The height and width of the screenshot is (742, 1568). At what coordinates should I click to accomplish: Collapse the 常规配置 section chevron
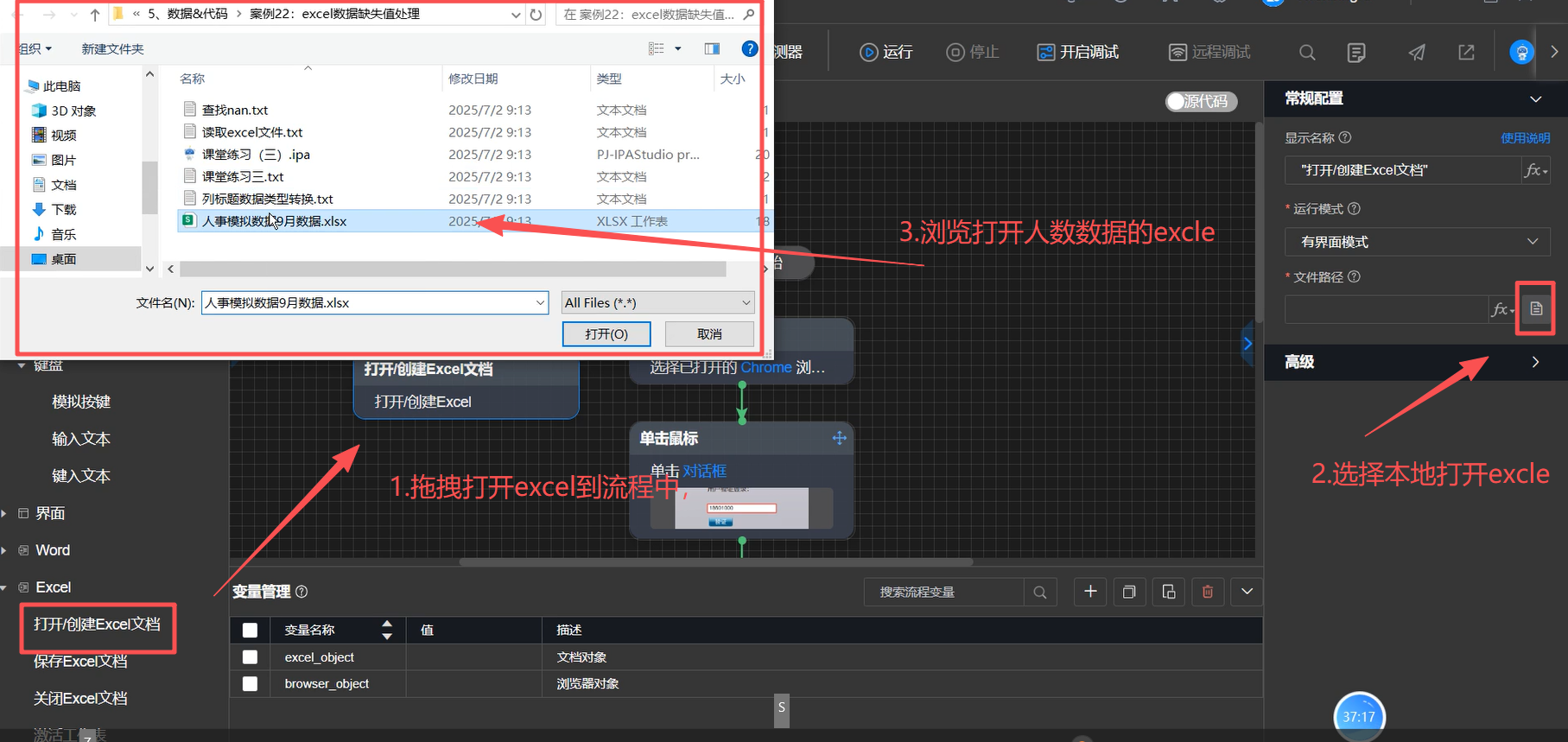click(1535, 98)
